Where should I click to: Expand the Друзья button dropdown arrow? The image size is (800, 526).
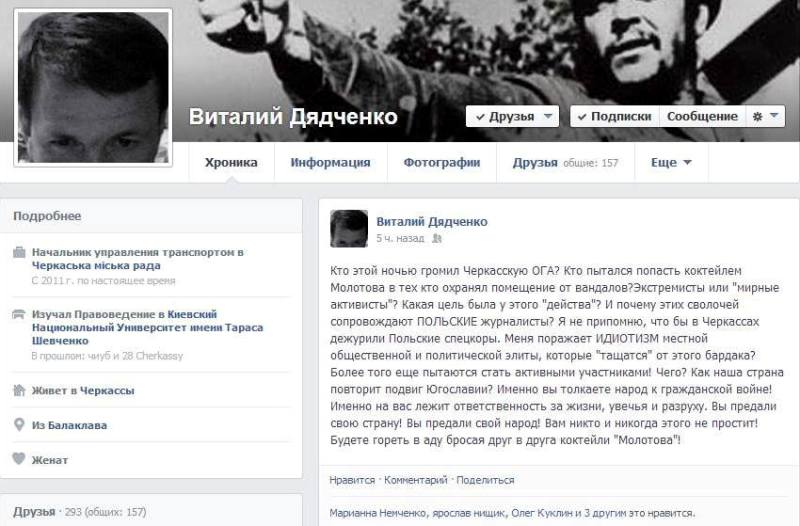pos(548,116)
